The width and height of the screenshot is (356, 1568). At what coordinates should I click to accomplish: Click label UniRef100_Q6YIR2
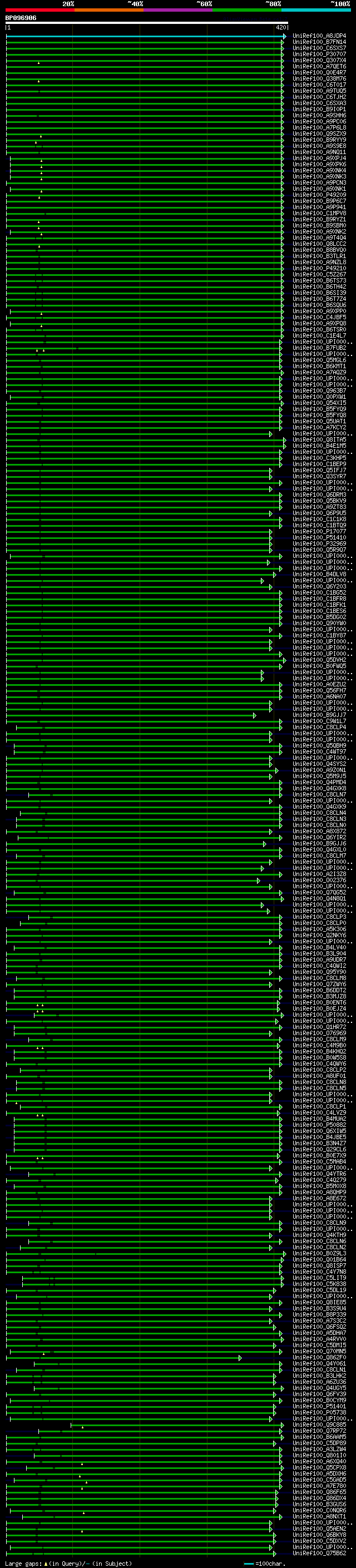pyautogui.click(x=319, y=837)
